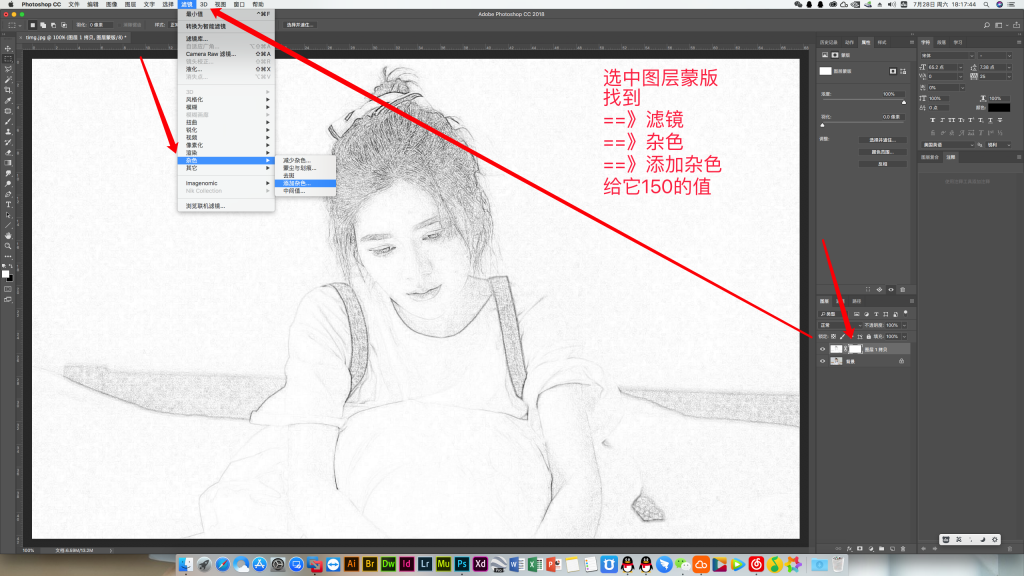This screenshot has width=1024, height=576.
Task: Select the Zoom tool
Action: (x=8, y=246)
